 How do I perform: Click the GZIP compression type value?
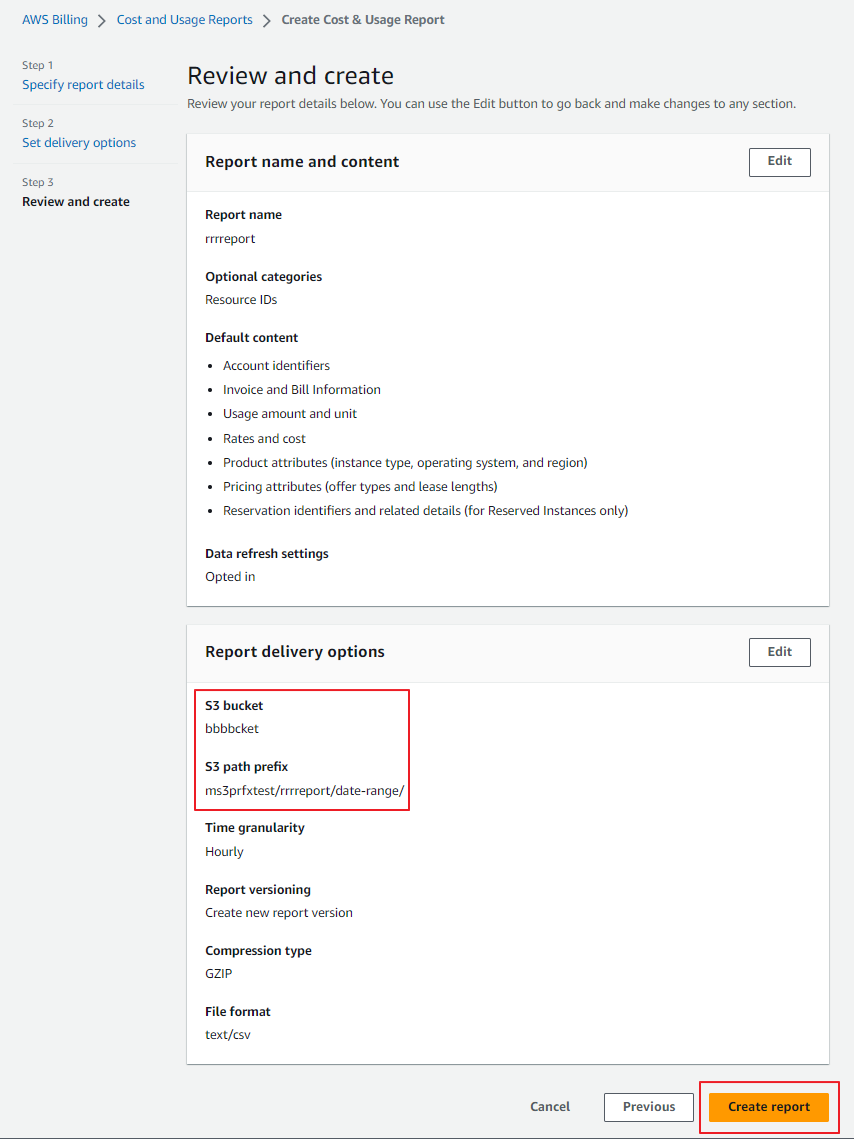pos(219,974)
